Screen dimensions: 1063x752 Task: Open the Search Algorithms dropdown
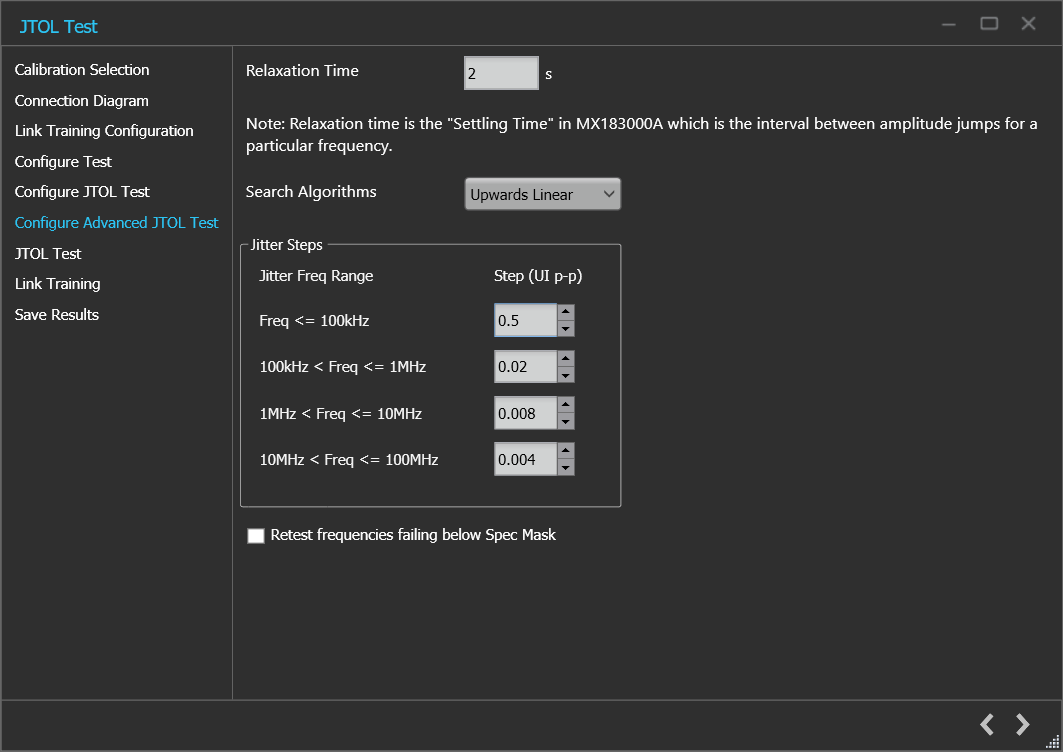point(611,194)
